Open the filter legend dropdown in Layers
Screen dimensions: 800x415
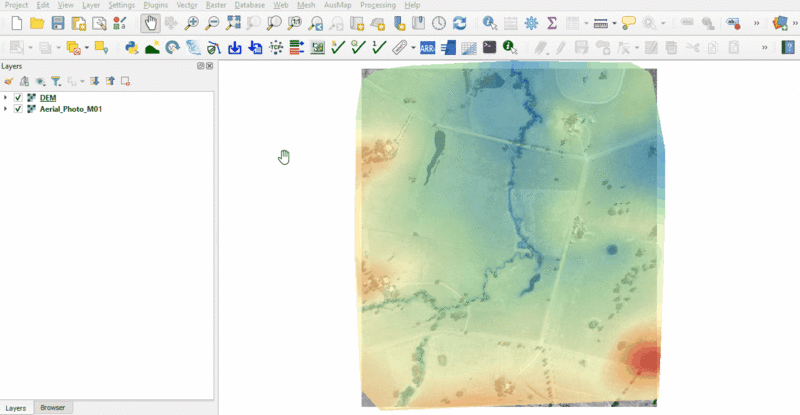click(x=56, y=81)
